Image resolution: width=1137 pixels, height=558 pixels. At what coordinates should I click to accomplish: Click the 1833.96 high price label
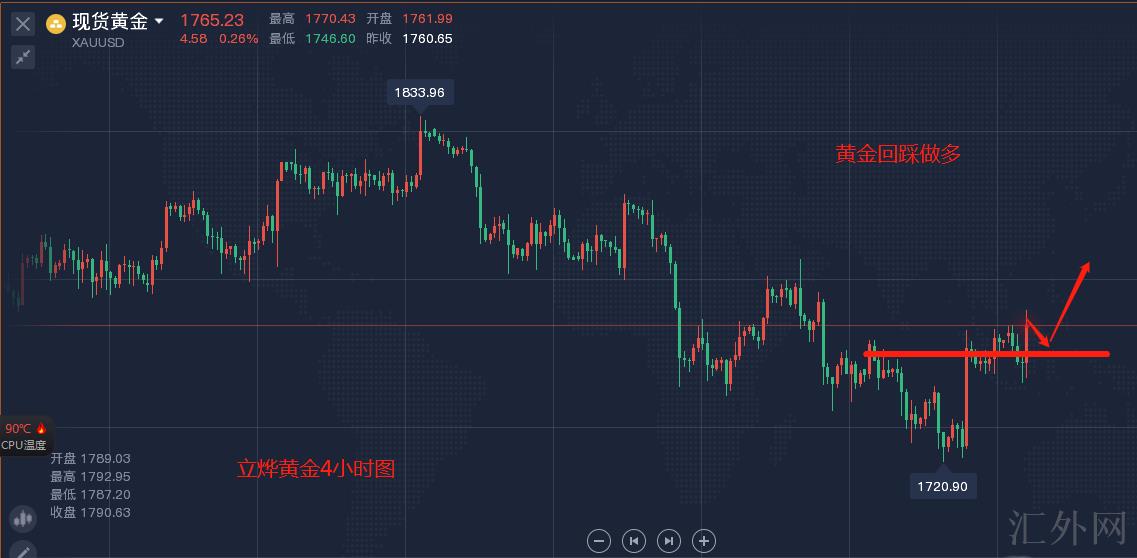419,92
